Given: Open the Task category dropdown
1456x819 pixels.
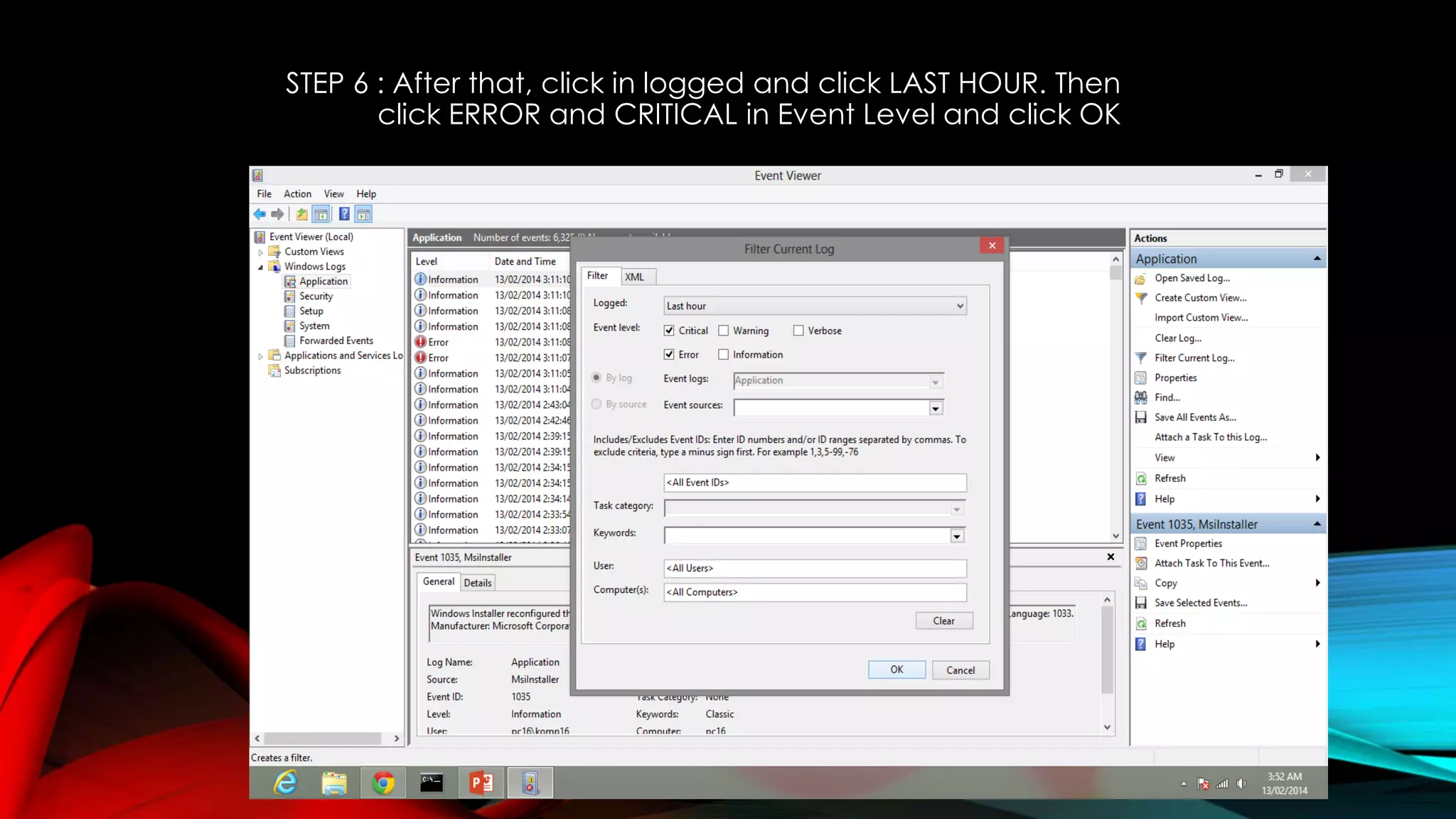Looking at the screenshot, I should click(x=957, y=509).
